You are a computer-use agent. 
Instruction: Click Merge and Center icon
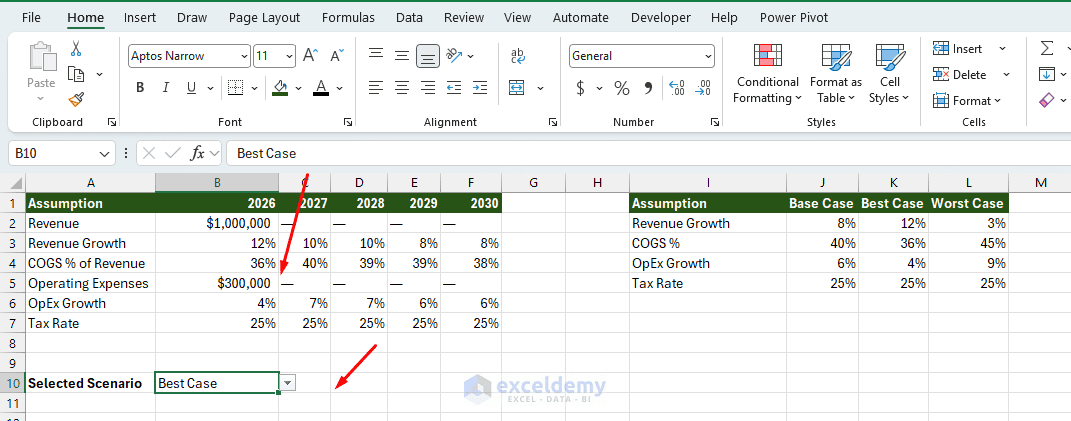click(x=517, y=87)
